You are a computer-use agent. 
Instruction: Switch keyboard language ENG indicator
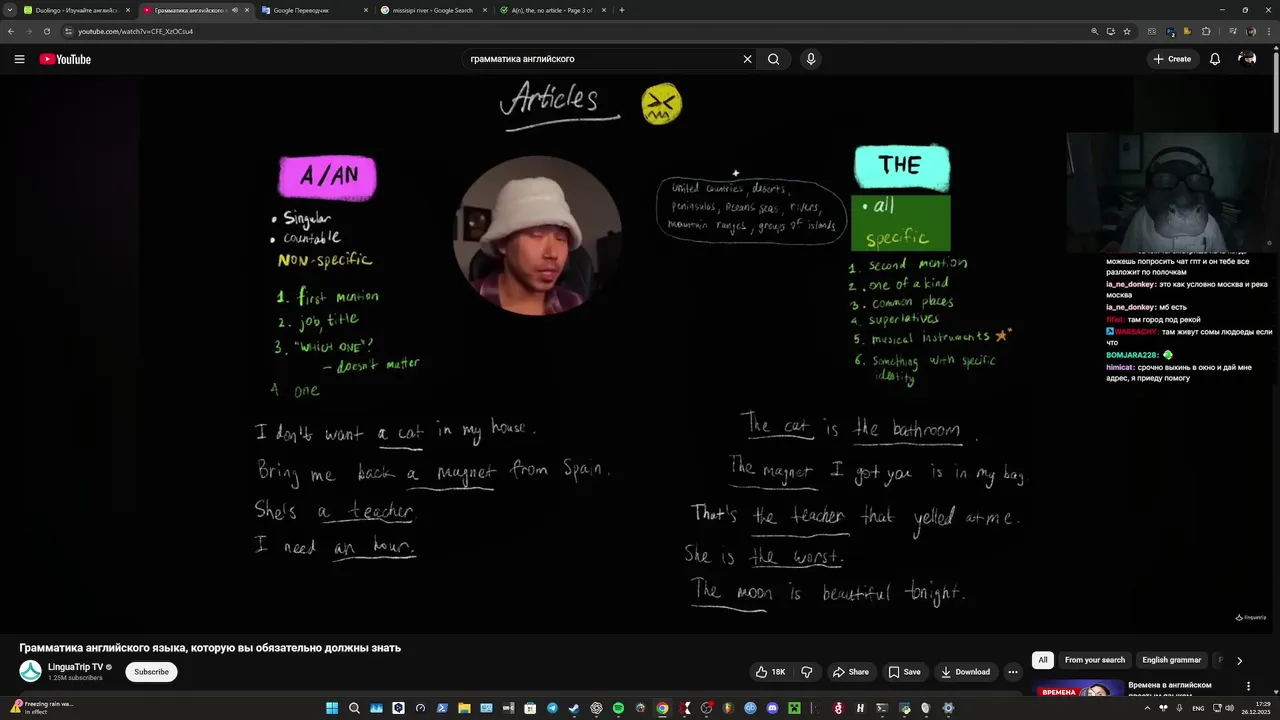(1198, 708)
